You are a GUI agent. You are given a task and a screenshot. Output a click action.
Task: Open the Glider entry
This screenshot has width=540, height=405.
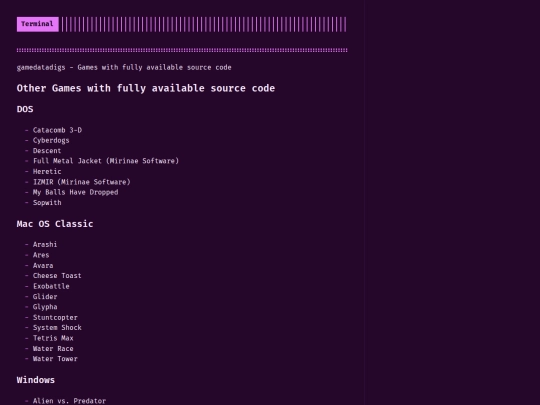click(x=45, y=297)
